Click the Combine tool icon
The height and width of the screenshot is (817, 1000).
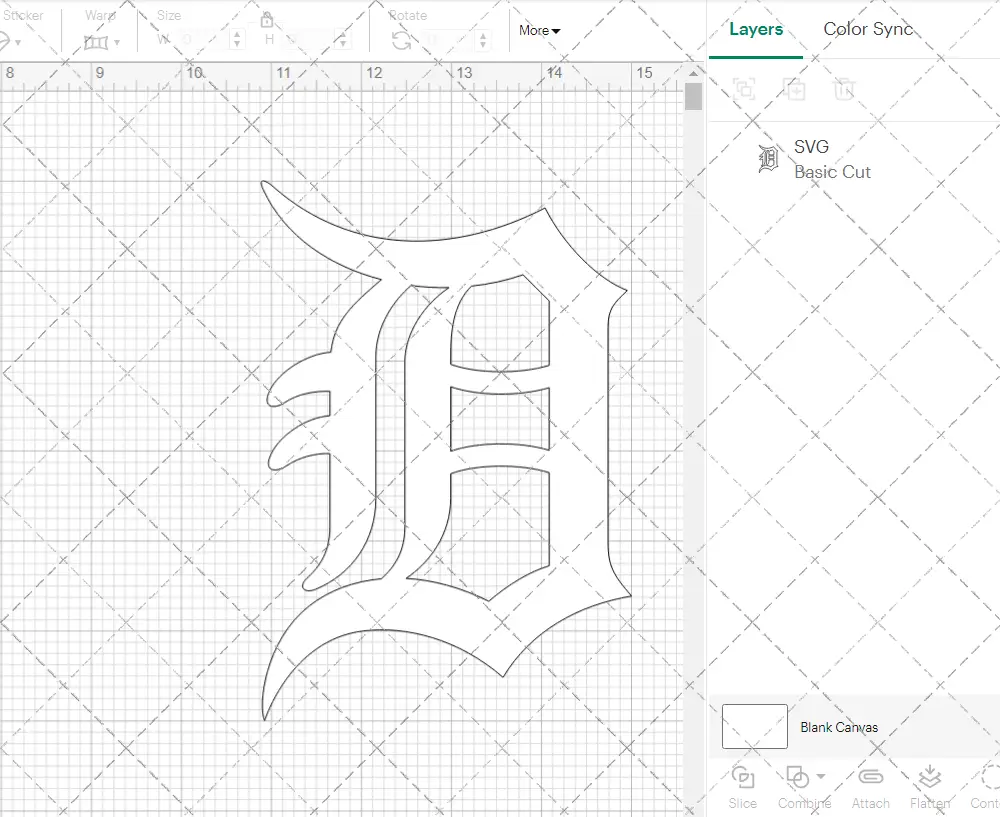click(x=797, y=777)
